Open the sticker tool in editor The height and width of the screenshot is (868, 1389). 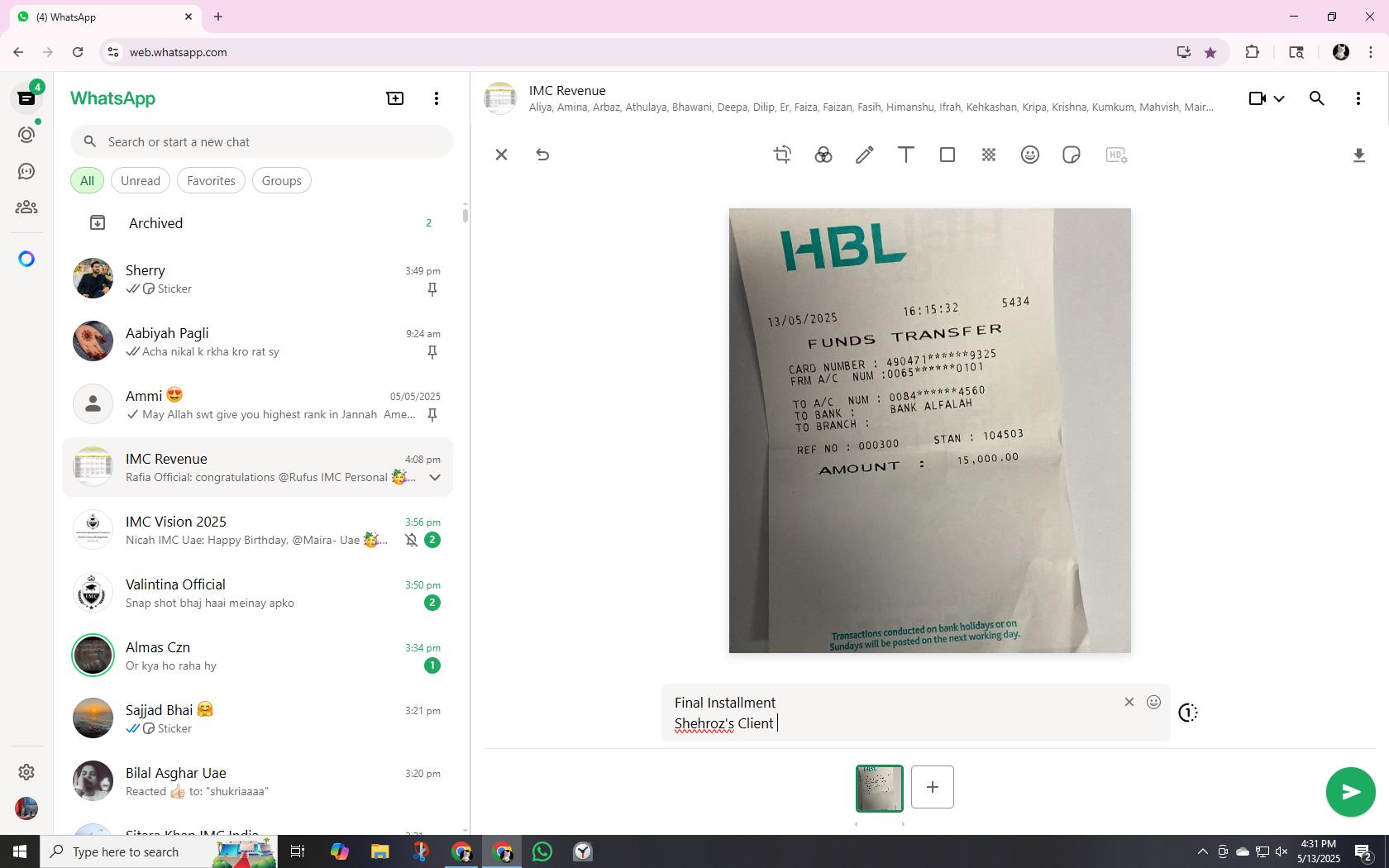click(x=1072, y=155)
